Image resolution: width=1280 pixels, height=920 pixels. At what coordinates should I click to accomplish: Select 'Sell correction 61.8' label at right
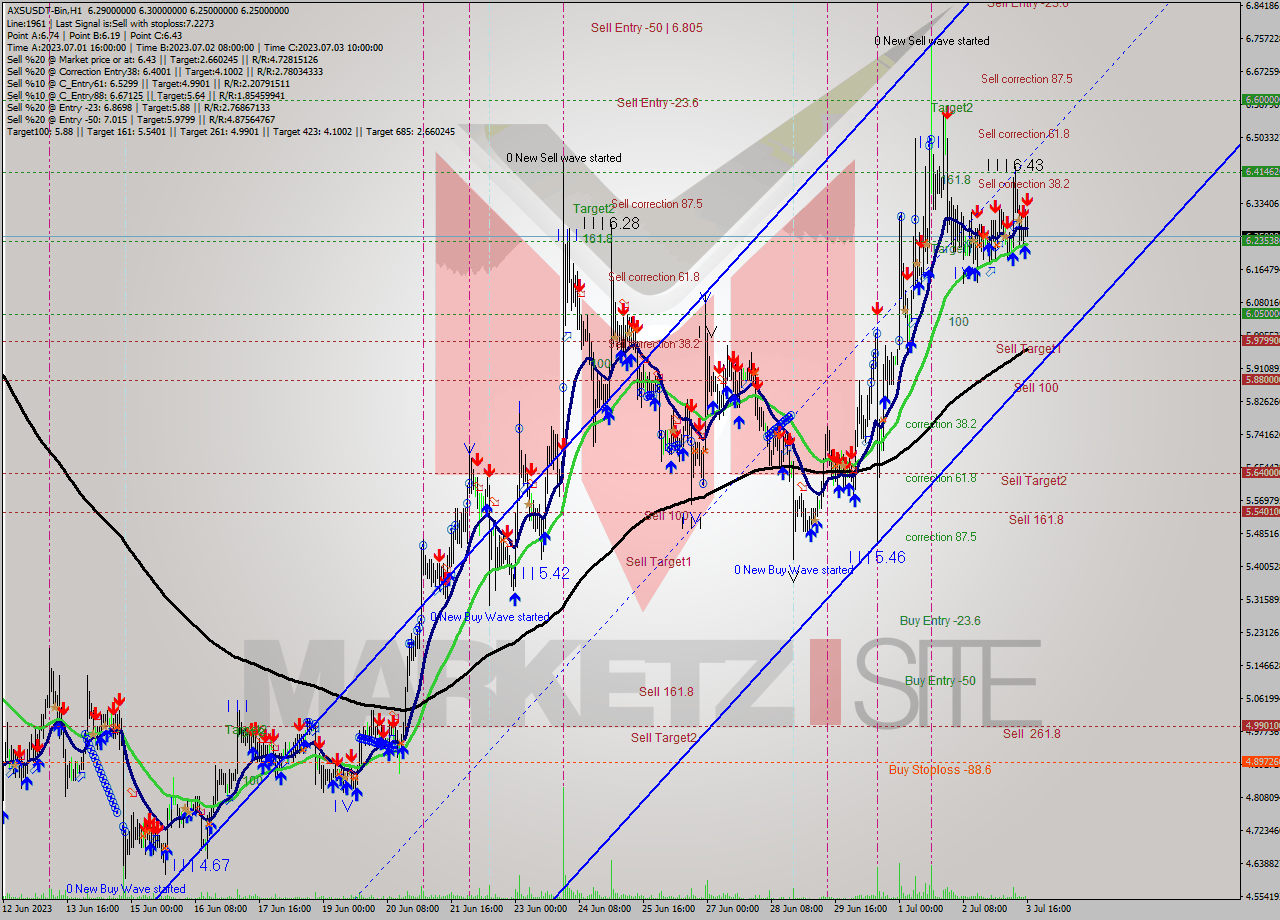[x=1024, y=134]
